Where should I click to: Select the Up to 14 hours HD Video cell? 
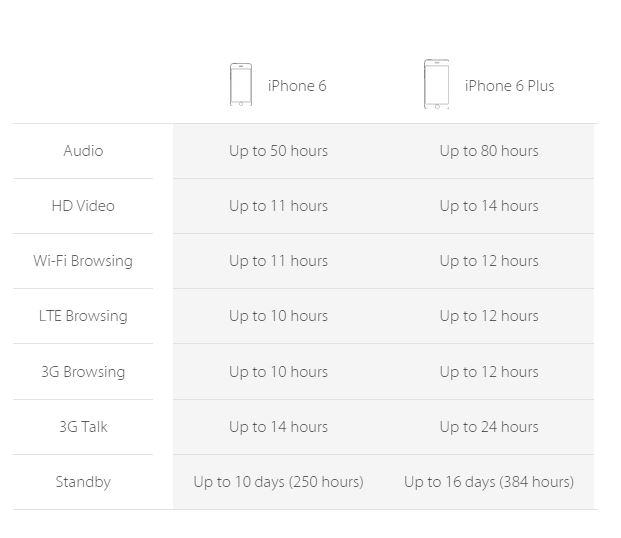click(x=489, y=206)
